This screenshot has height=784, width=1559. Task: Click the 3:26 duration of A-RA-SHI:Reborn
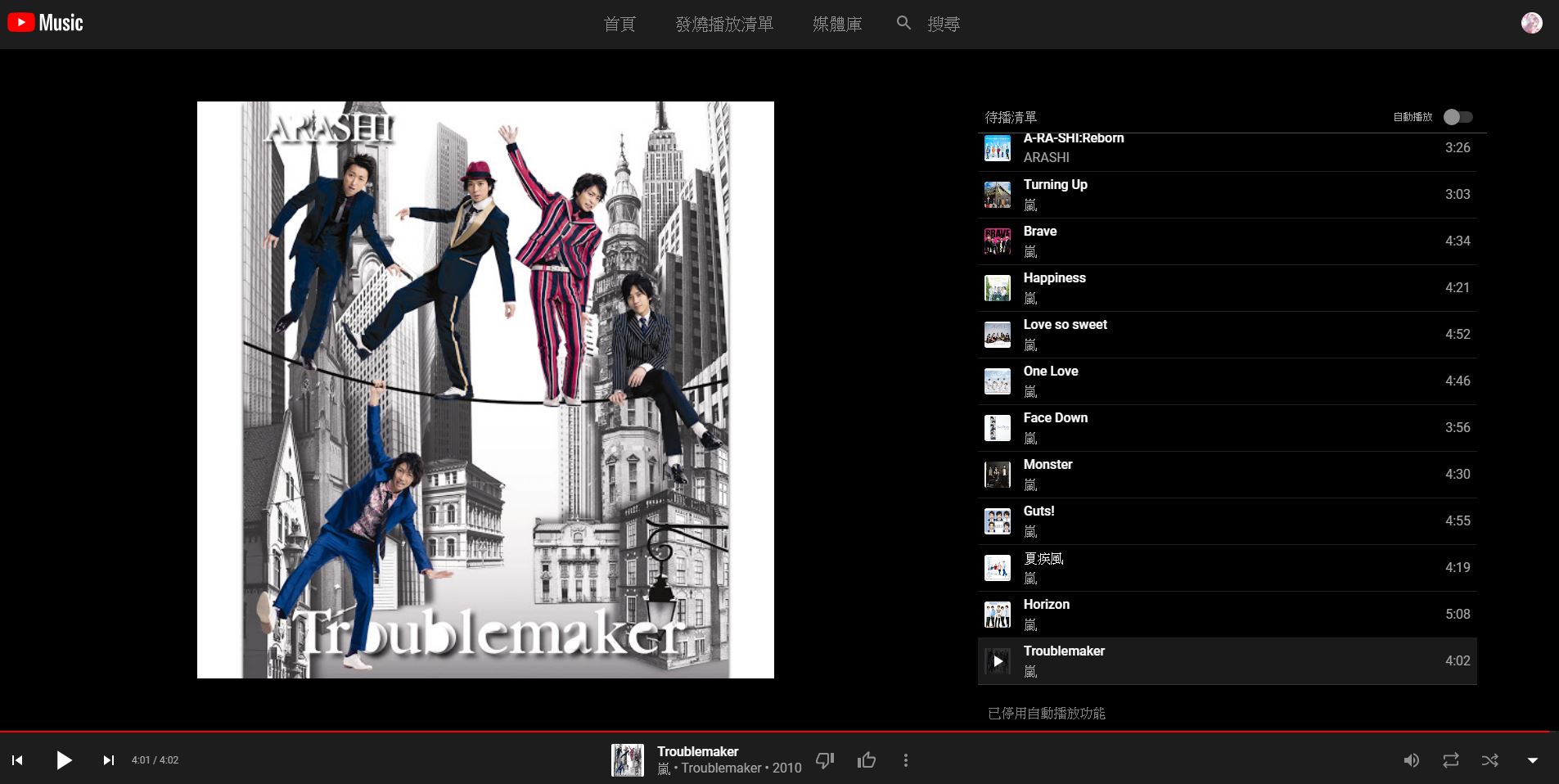1458,148
